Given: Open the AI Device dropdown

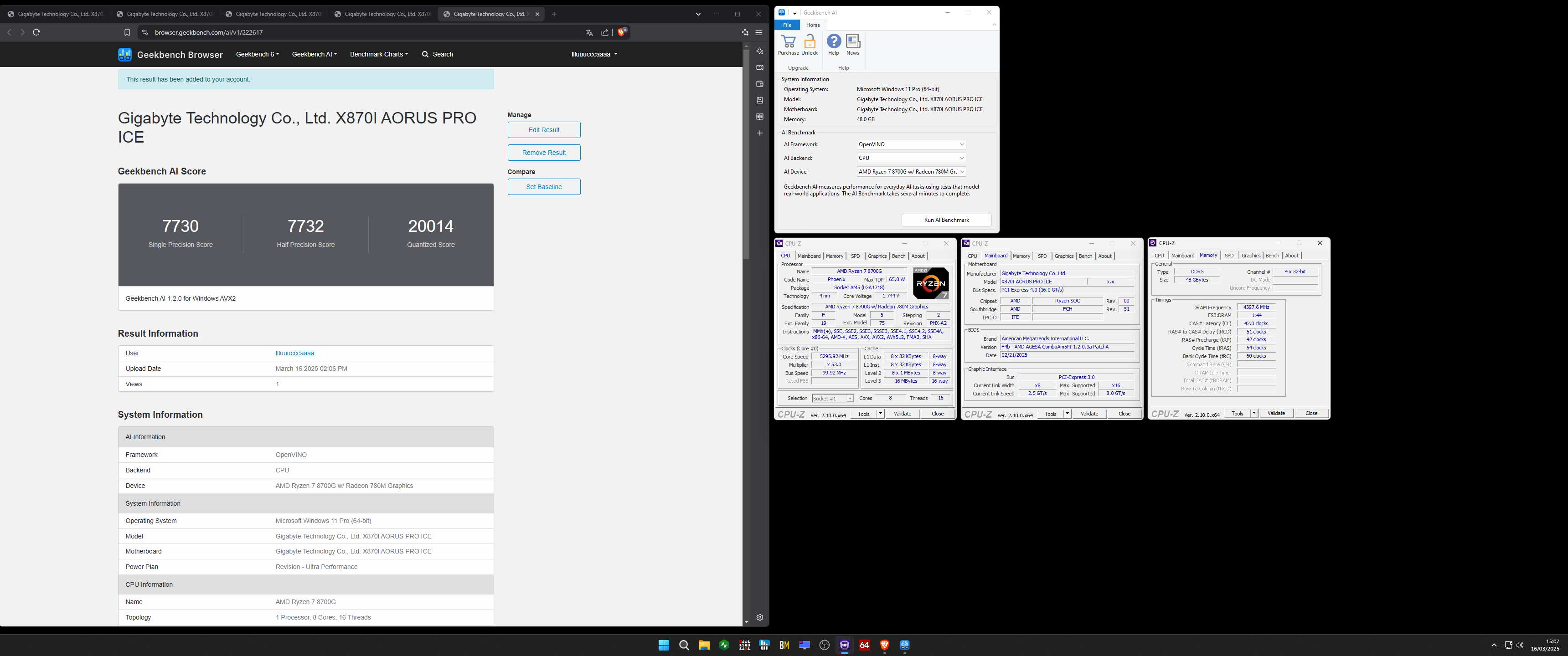Looking at the screenshot, I should point(911,172).
